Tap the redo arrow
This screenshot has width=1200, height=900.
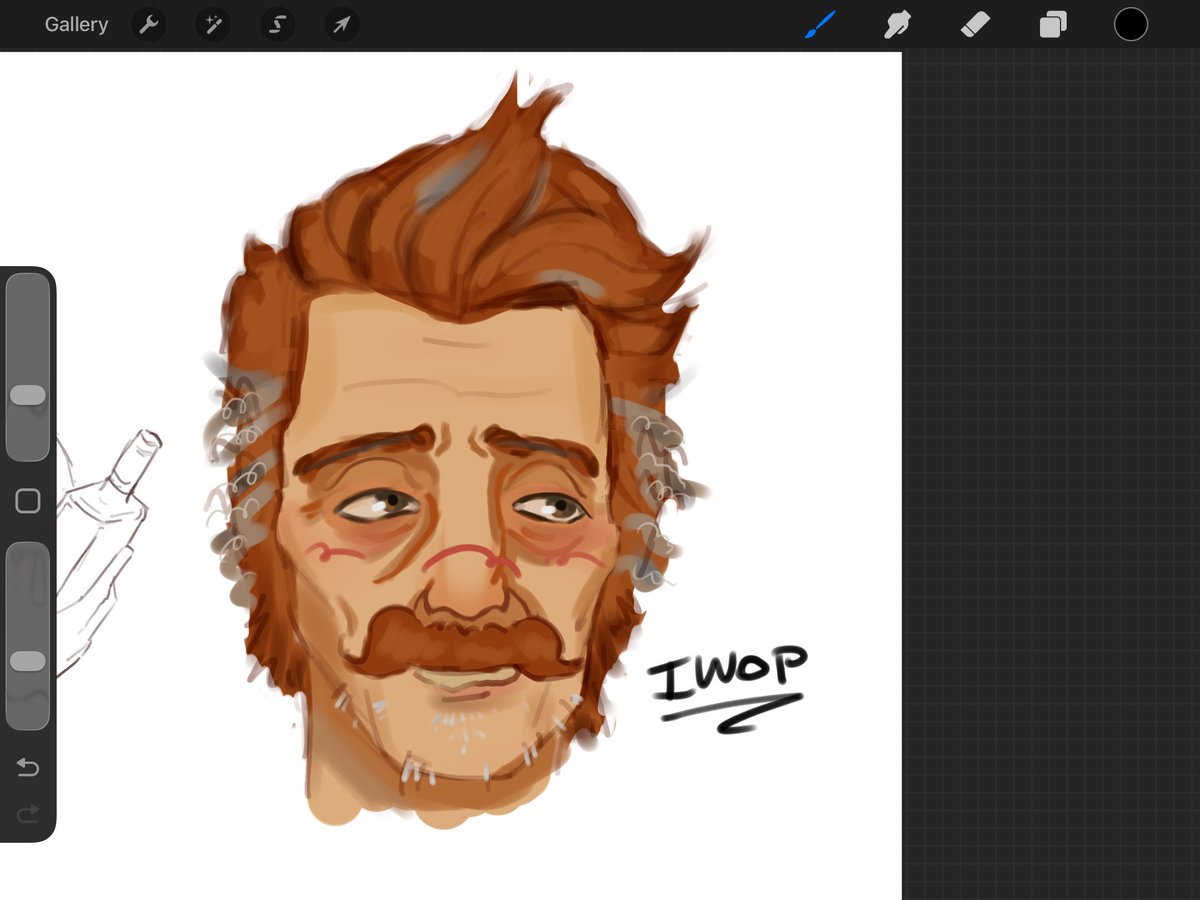coord(28,814)
